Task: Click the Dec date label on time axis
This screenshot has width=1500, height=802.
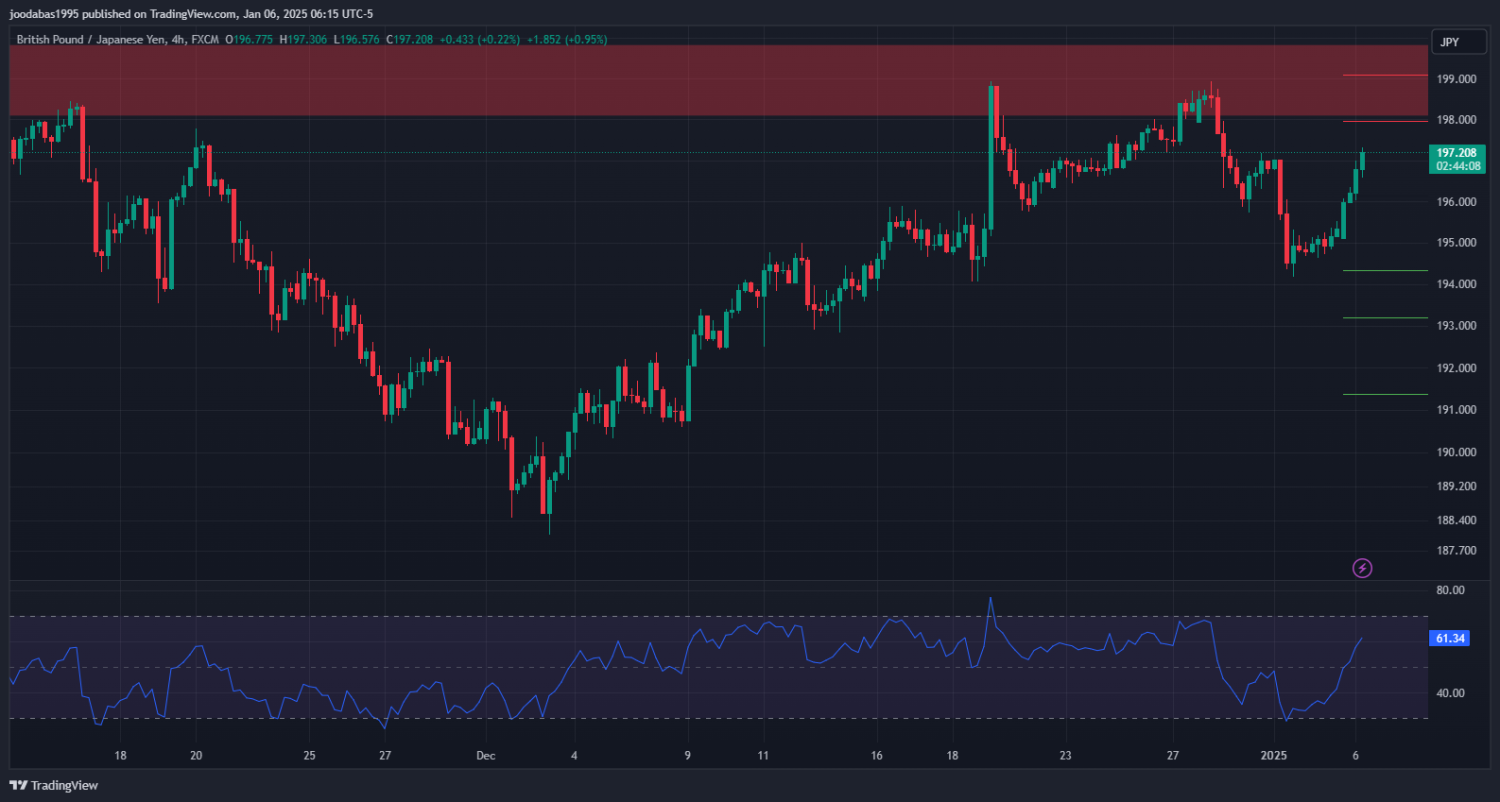Action: (x=486, y=756)
